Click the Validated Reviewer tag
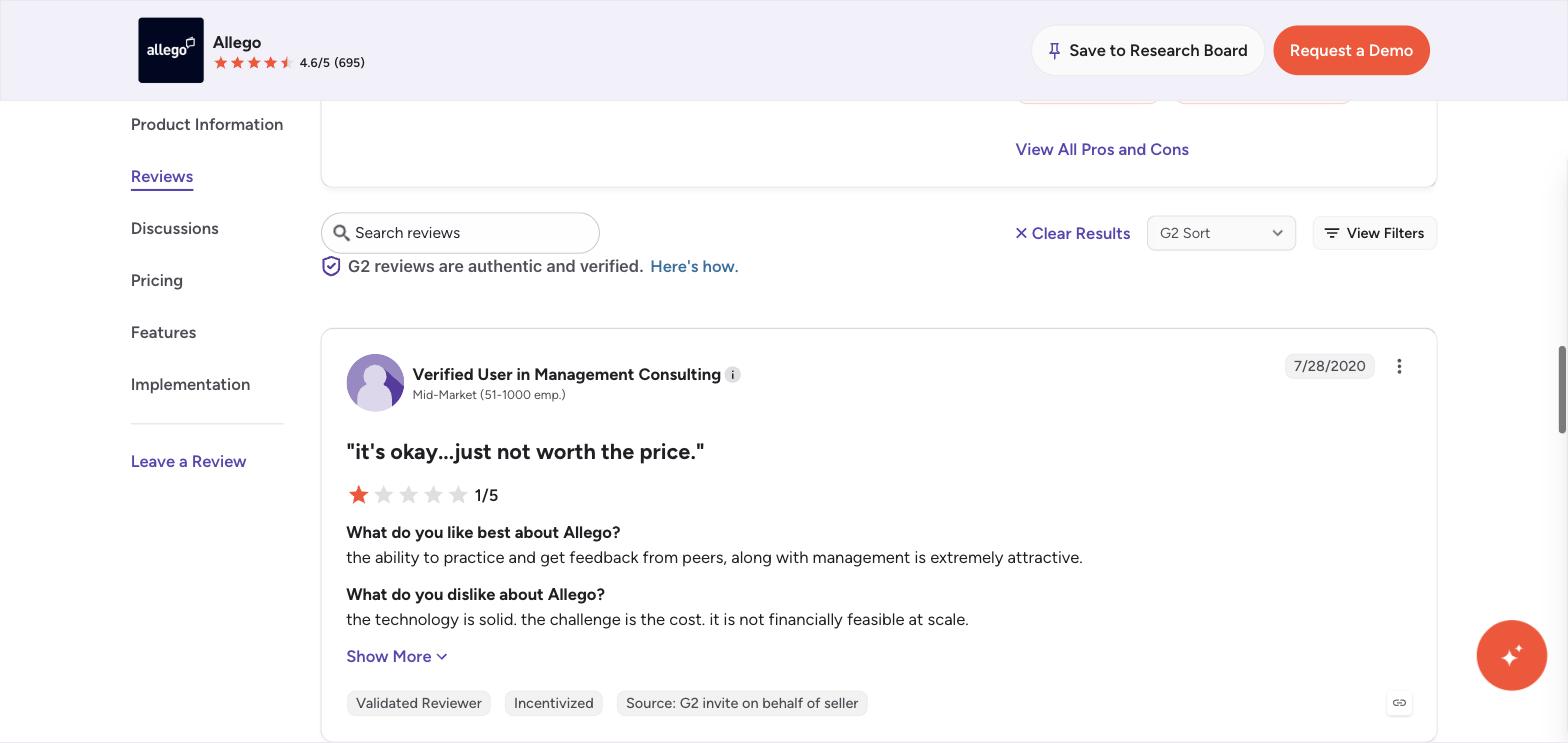 (x=419, y=703)
